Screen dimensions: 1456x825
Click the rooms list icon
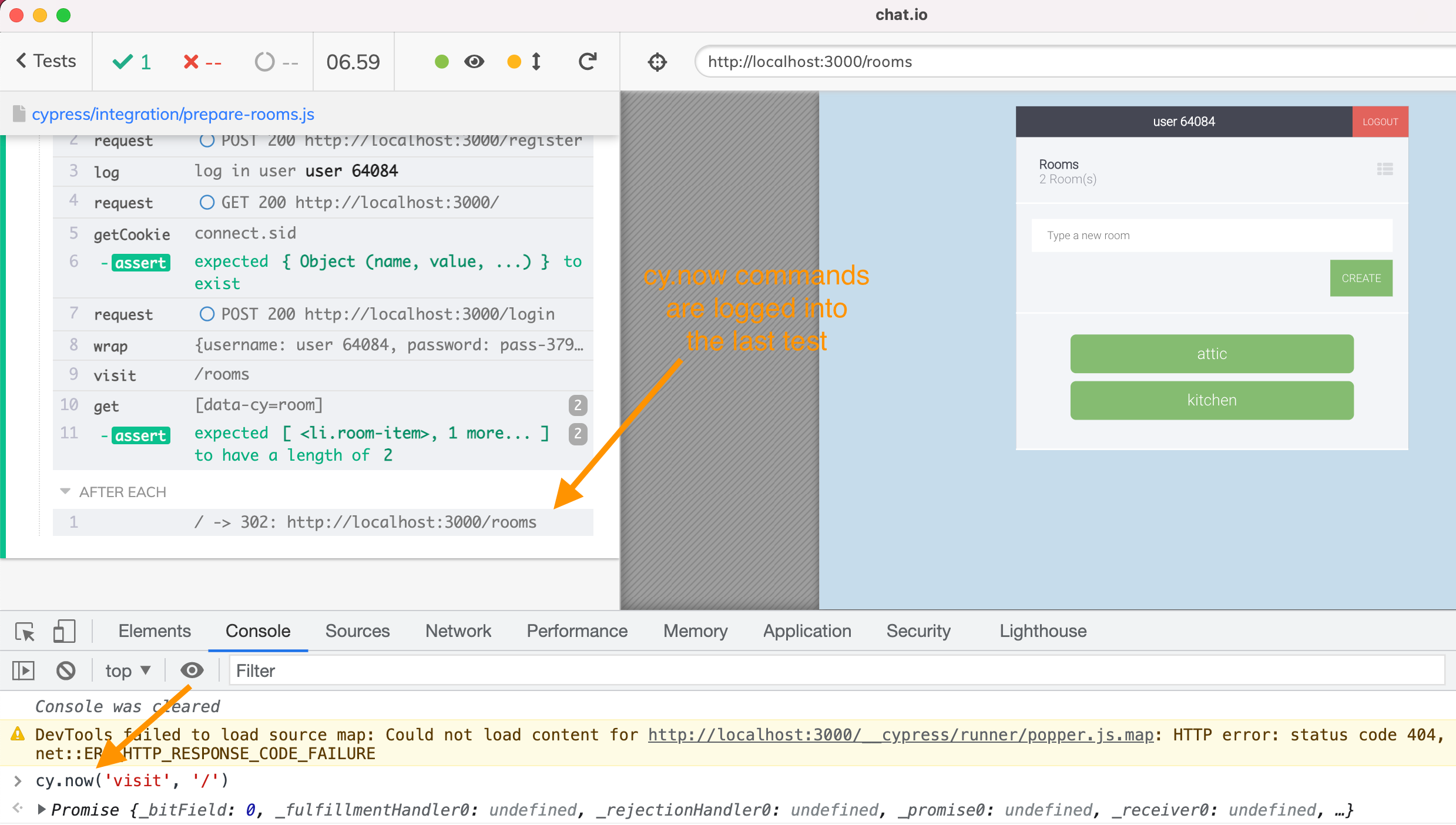(x=1384, y=170)
